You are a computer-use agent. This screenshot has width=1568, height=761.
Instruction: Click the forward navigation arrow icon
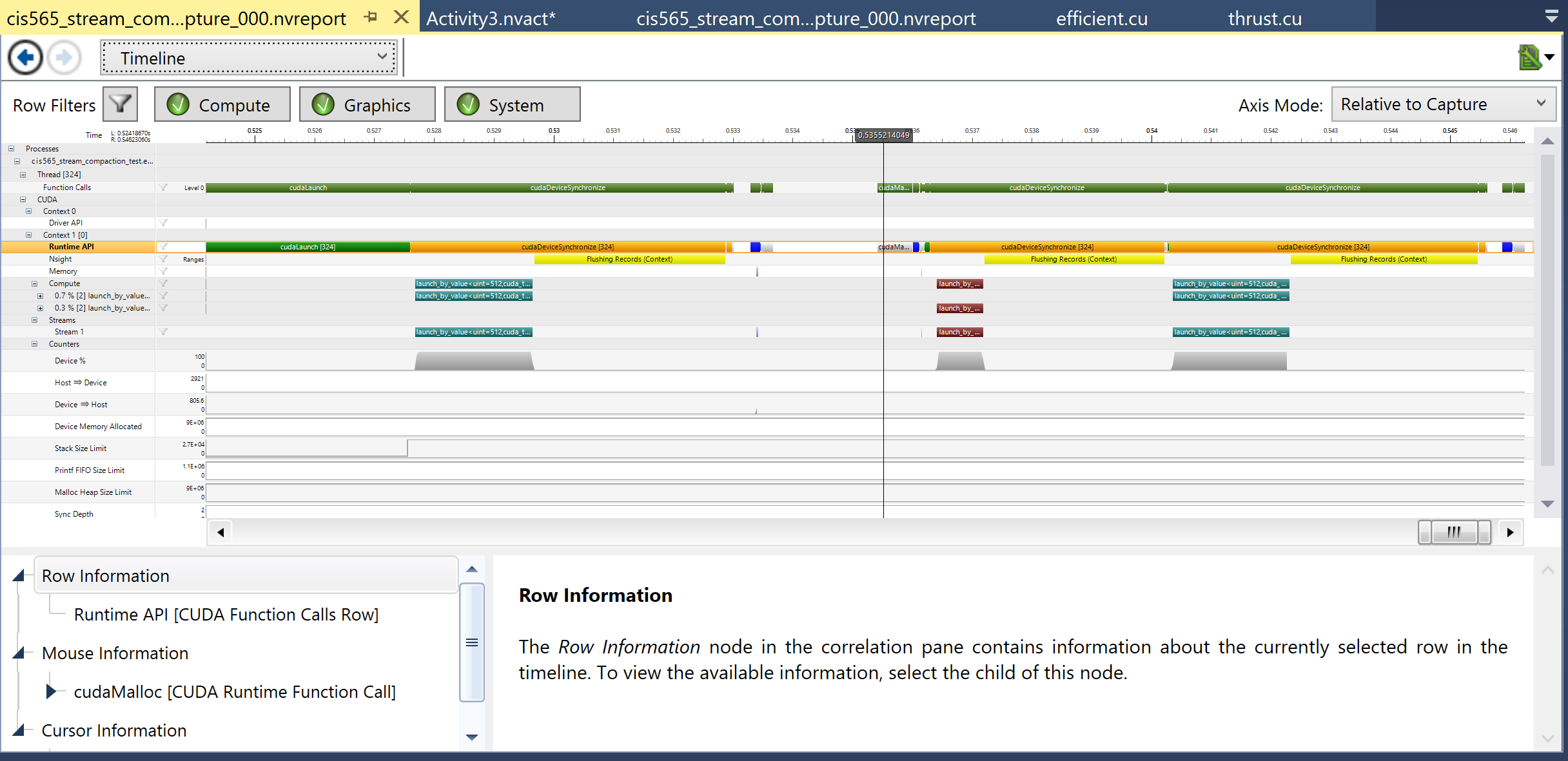pos(64,58)
